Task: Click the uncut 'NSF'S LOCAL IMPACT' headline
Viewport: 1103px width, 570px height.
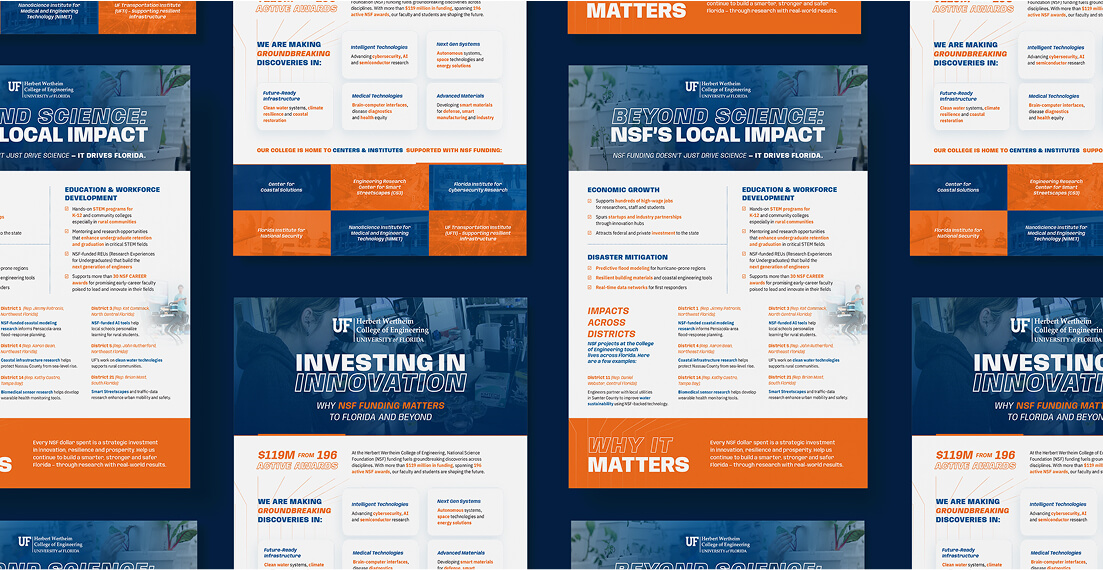Action: tap(718, 134)
